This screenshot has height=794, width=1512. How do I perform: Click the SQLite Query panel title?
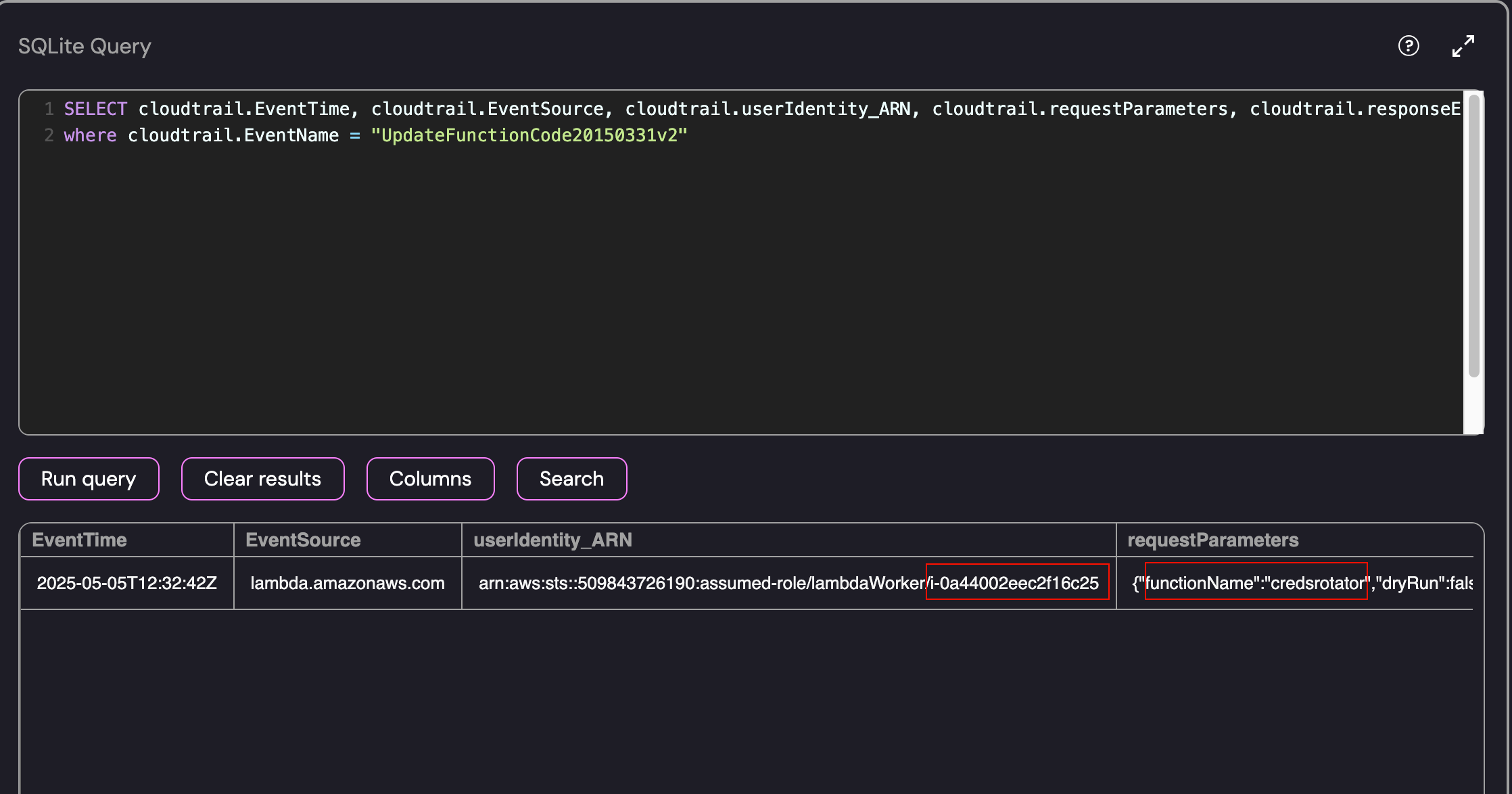click(85, 46)
